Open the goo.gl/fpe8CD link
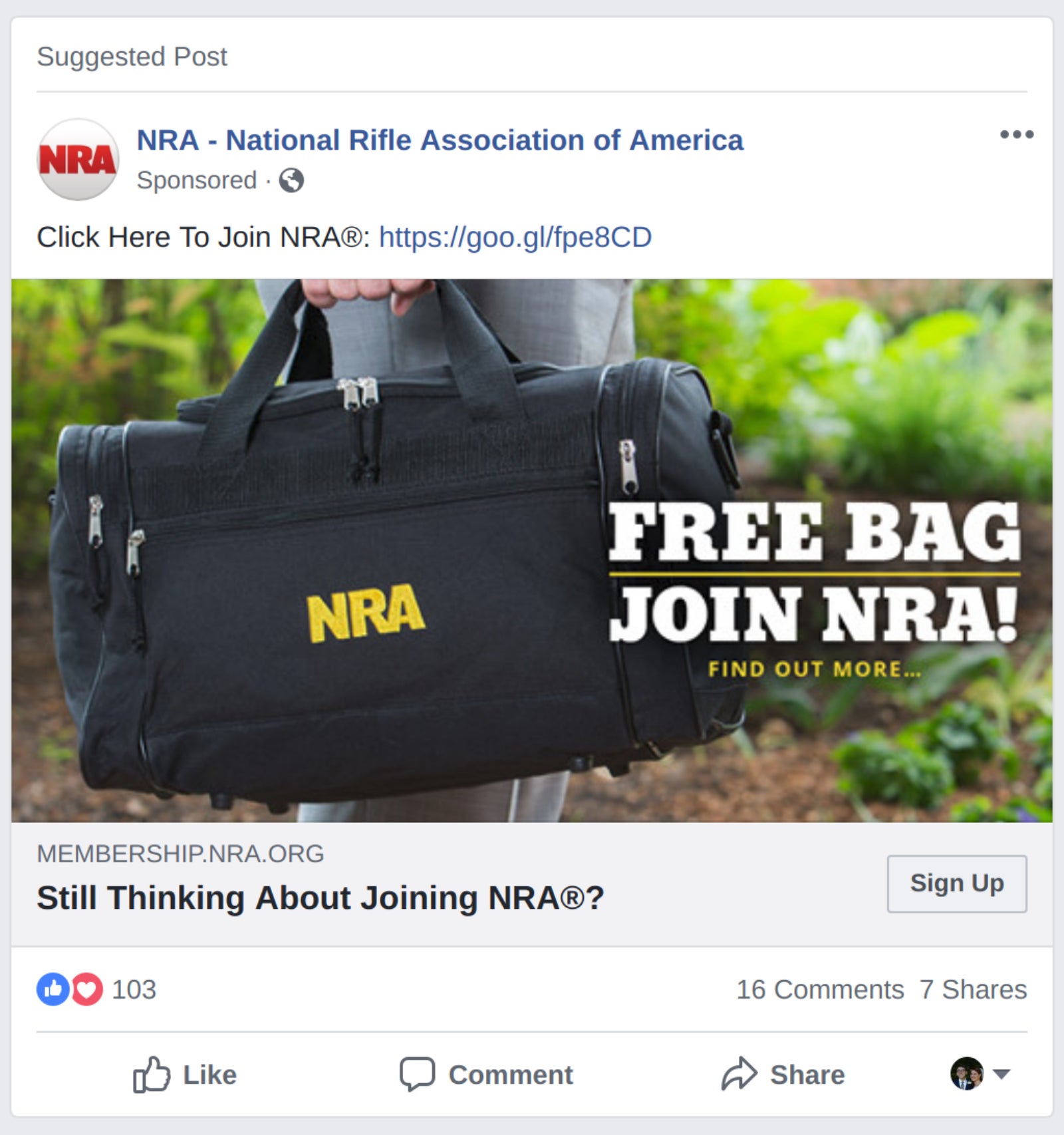The image size is (1064, 1135). 515,237
